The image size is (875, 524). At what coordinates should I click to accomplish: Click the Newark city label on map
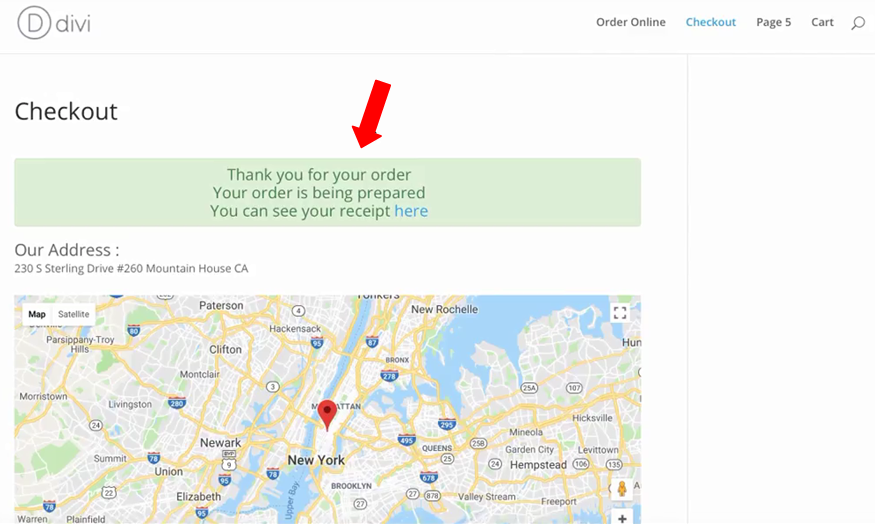220,443
